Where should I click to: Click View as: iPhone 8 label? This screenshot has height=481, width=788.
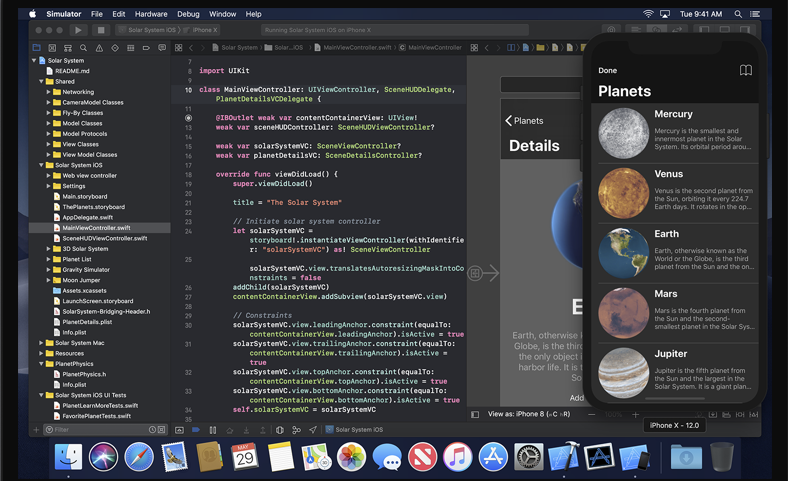click(529, 414)
